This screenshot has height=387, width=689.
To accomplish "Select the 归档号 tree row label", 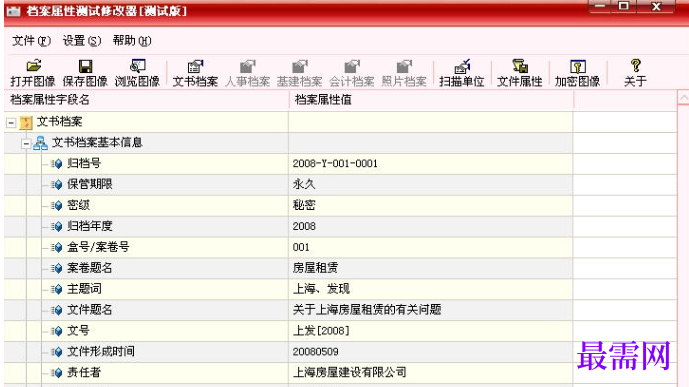I will pyautogui.click(x=84, y=163).
